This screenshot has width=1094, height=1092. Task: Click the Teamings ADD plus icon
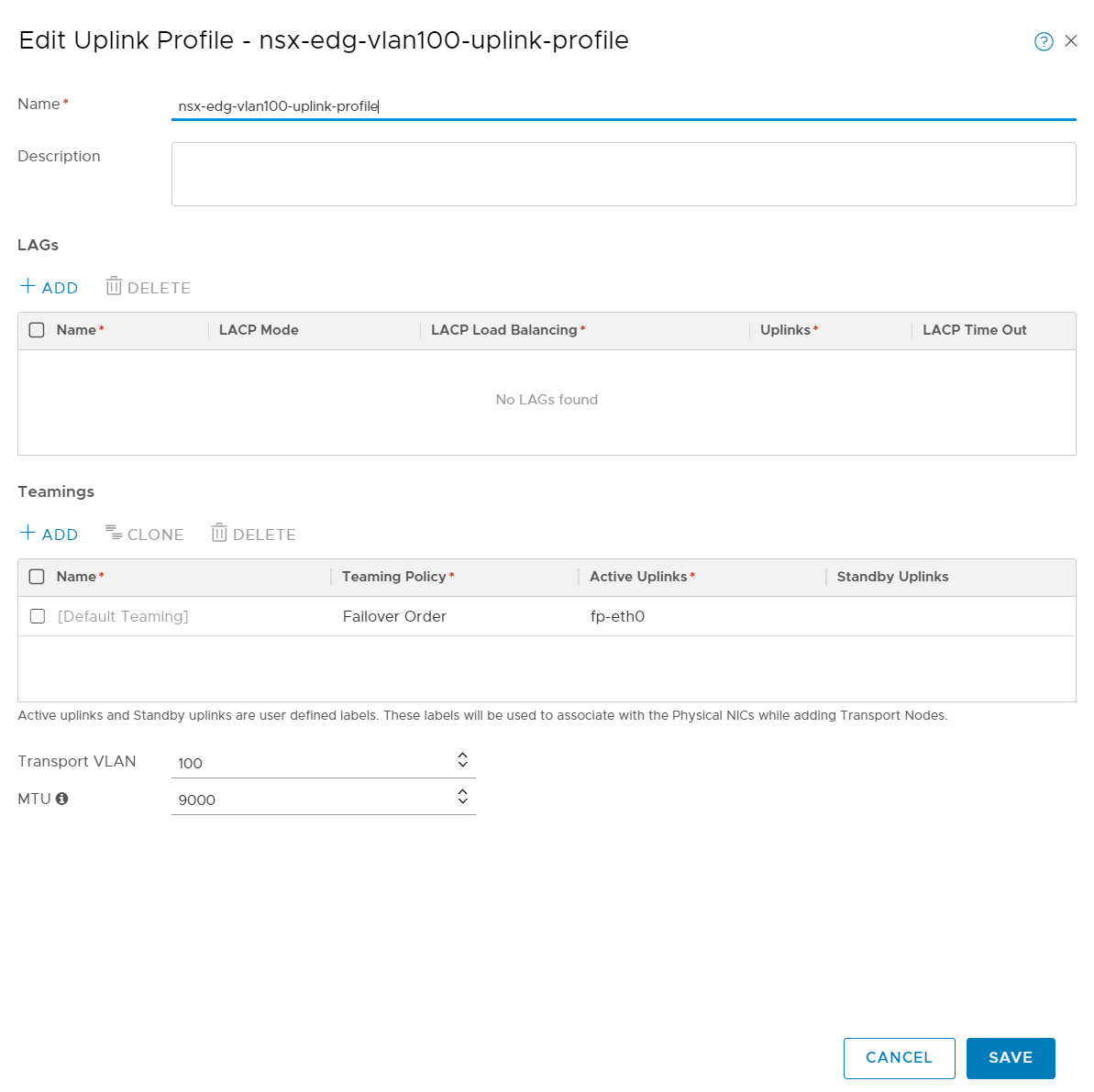28,534
